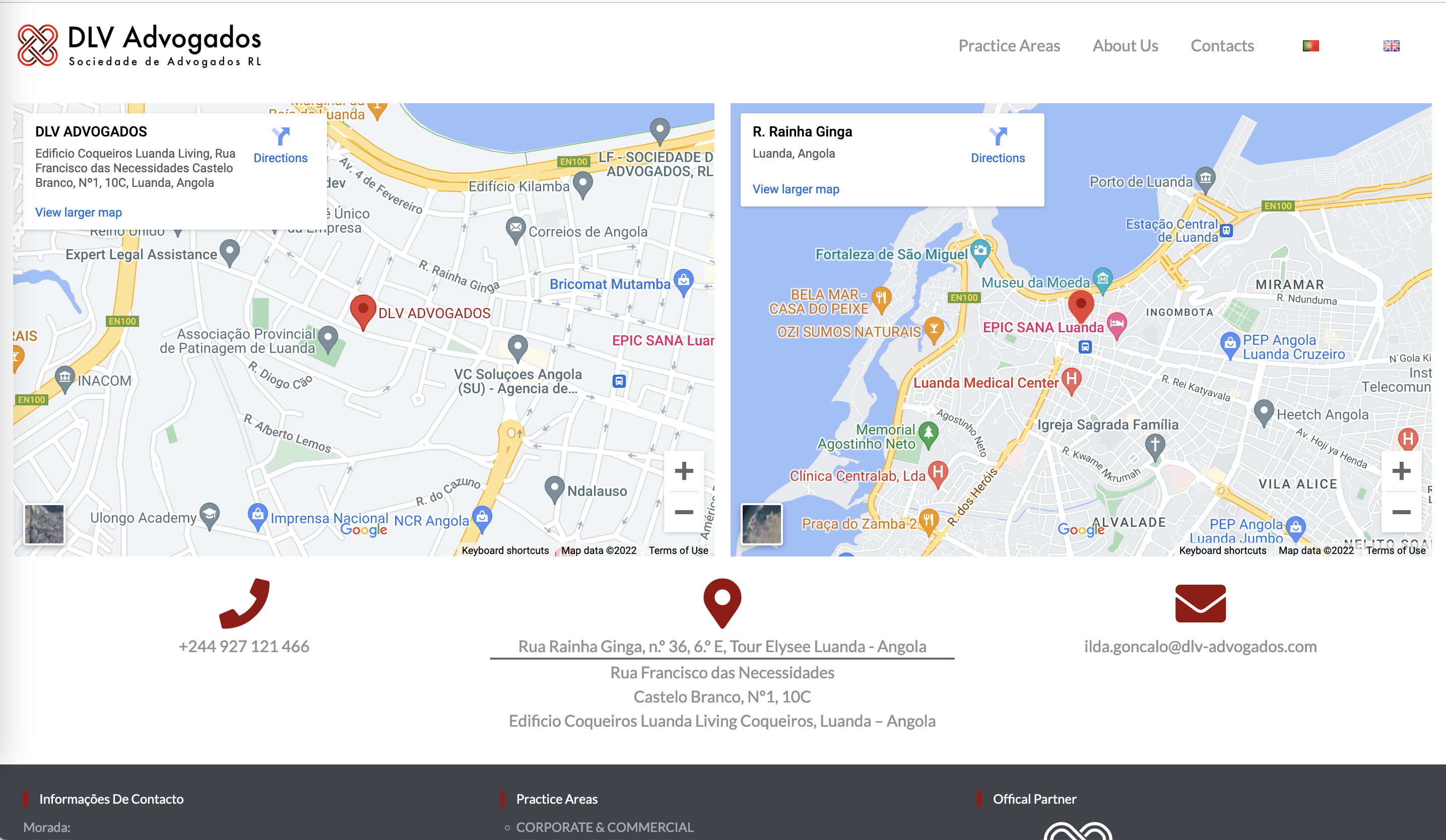1446x840 pixels.
Task: Open Terms of Use on the left map
Action: point(678,550)
